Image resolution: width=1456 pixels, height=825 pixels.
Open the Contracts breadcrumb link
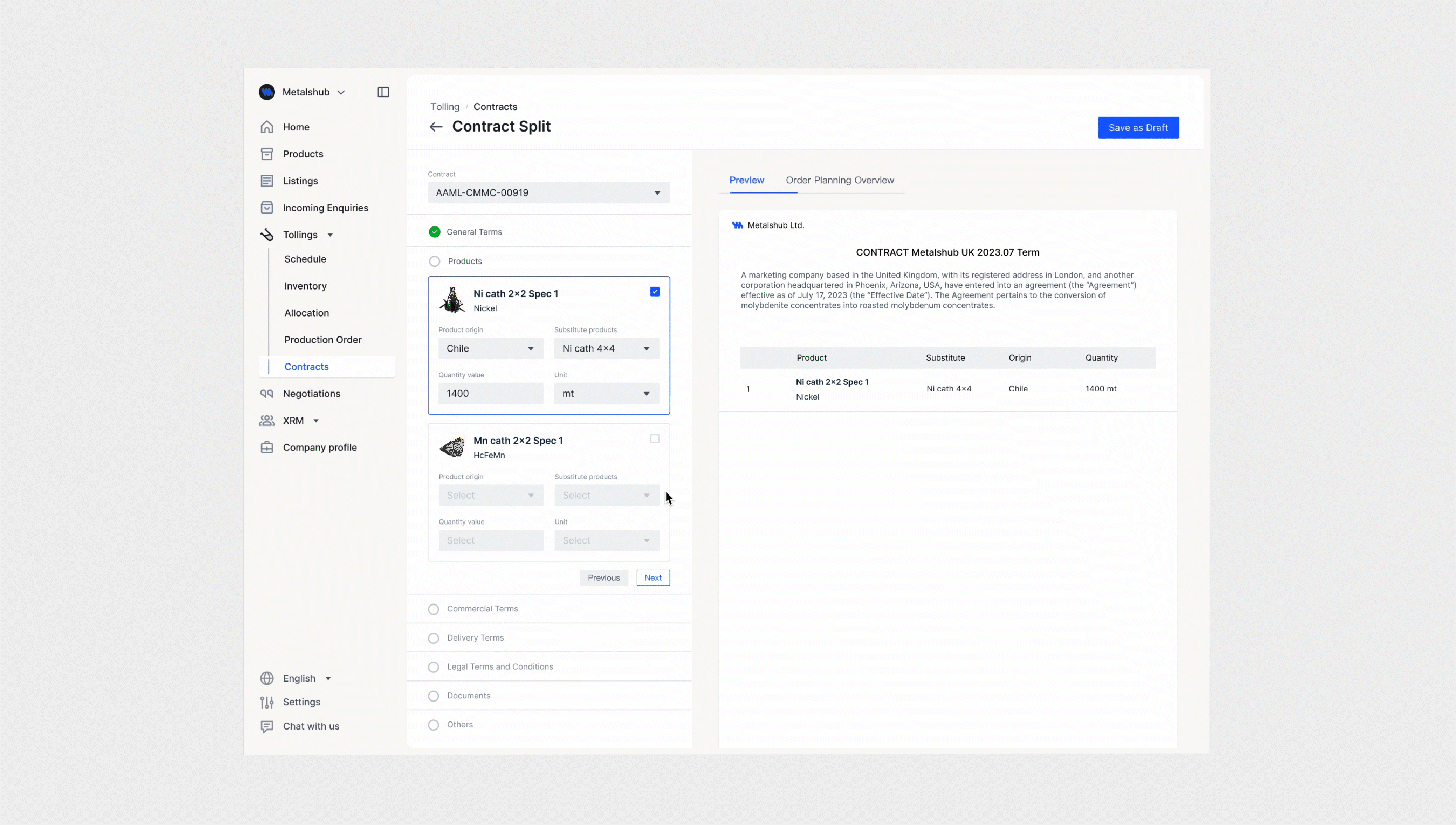point(495,107)
